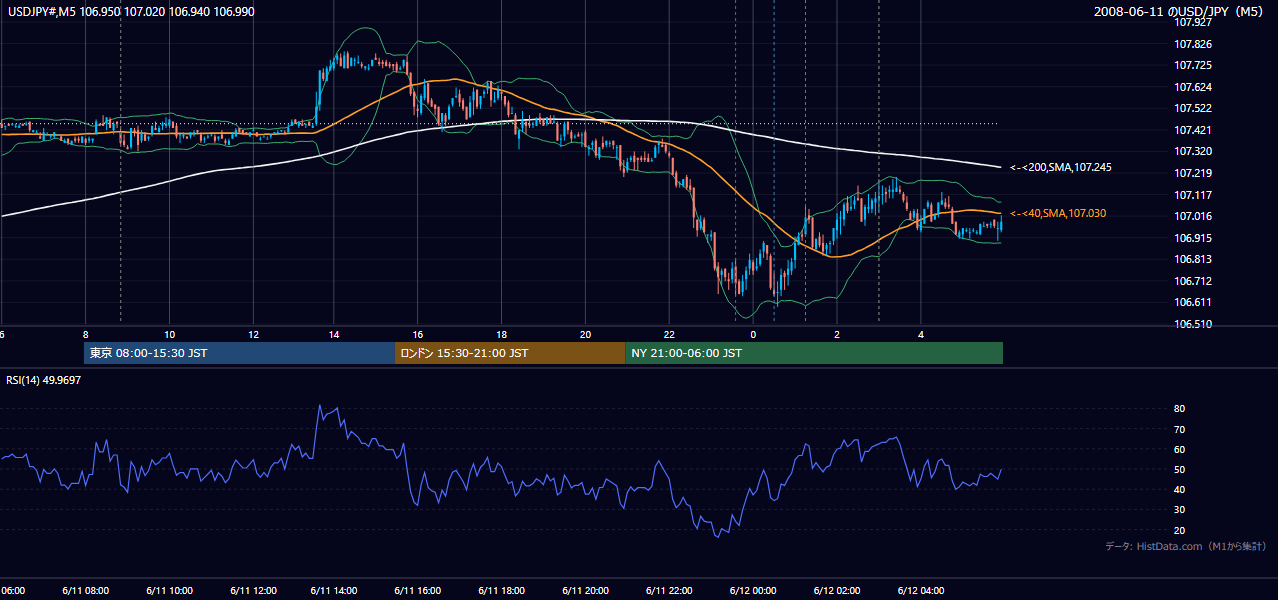Image resolution: width=1278 pixels, height=600 pixels.
Task: Click RSI axis level 80
Action: tap(1180, 409)
